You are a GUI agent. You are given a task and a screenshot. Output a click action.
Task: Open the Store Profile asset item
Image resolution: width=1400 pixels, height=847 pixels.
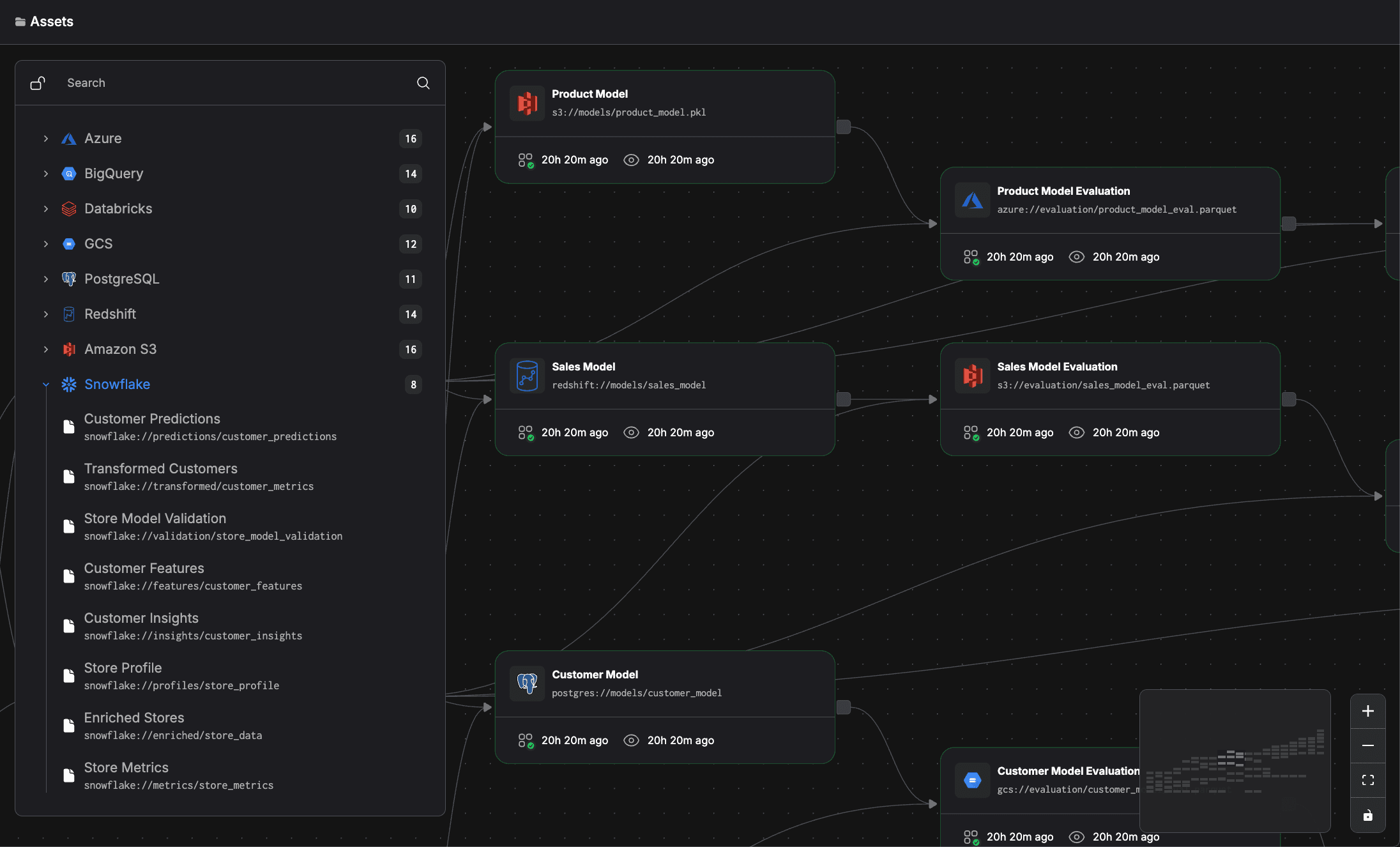123,668
